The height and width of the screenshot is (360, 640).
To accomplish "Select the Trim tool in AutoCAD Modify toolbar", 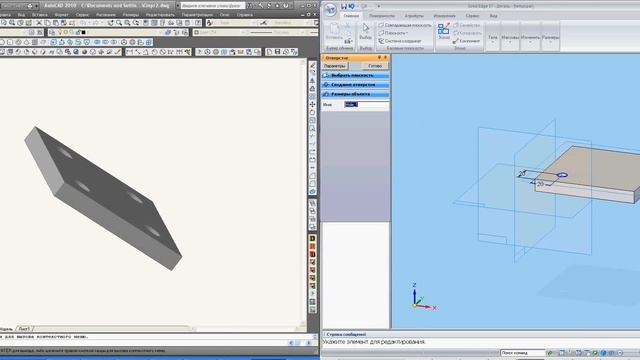I will point(313,136).
